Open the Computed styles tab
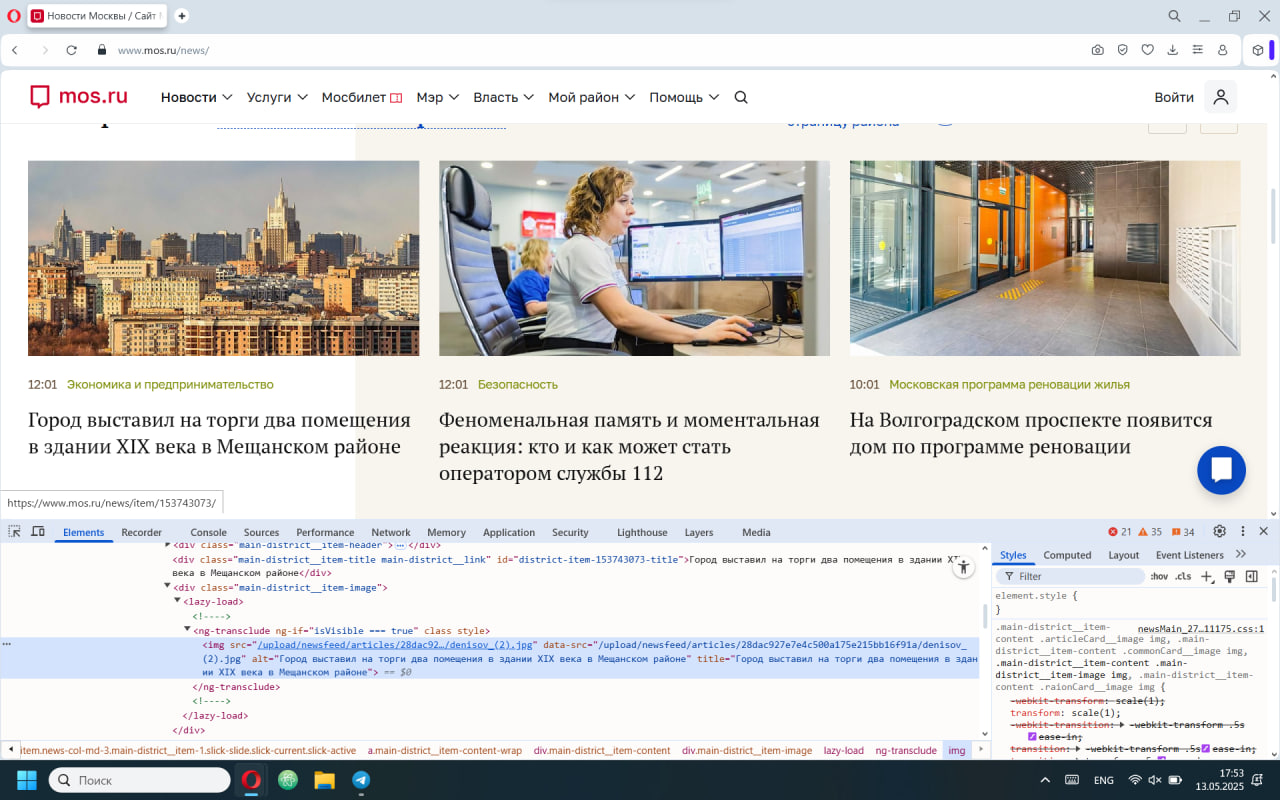 [1067, 554]
